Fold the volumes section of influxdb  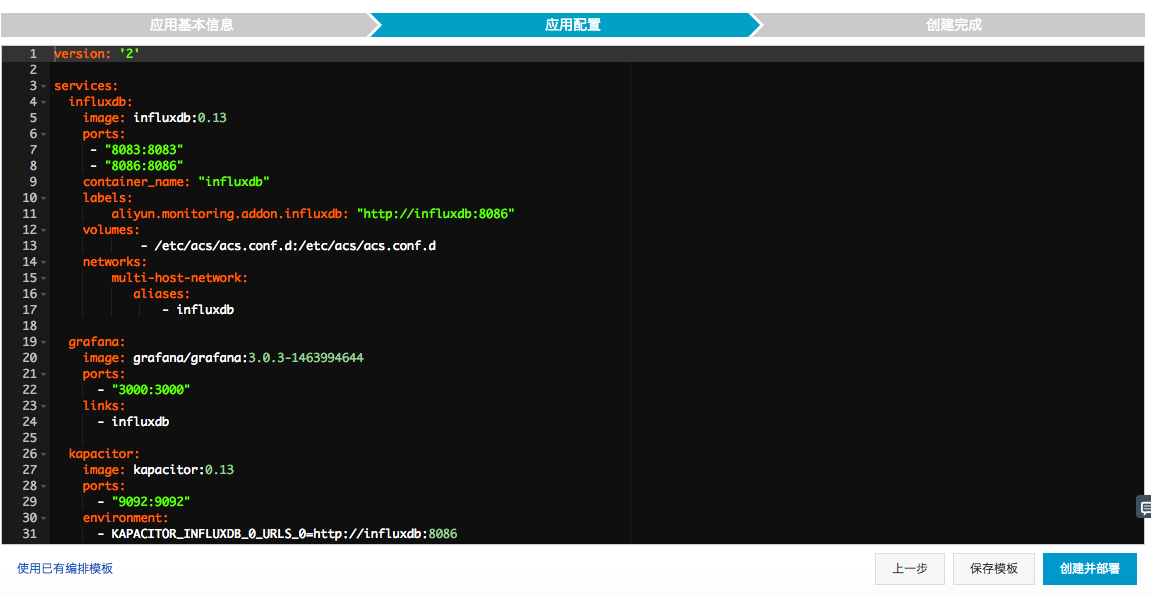tap(45, 229)
